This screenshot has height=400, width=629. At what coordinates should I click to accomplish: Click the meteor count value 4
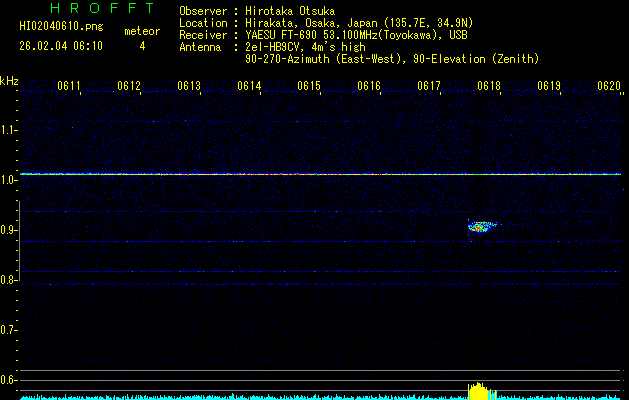[x=141, y=46]
